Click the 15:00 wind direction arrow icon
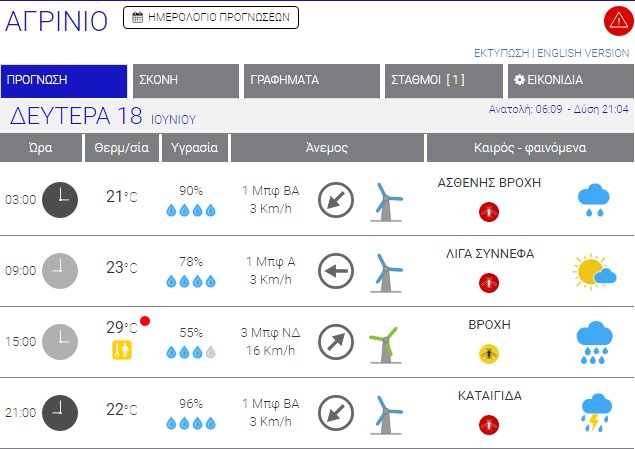The width and height of the screenshot is (635, 449). click(336, 342)
